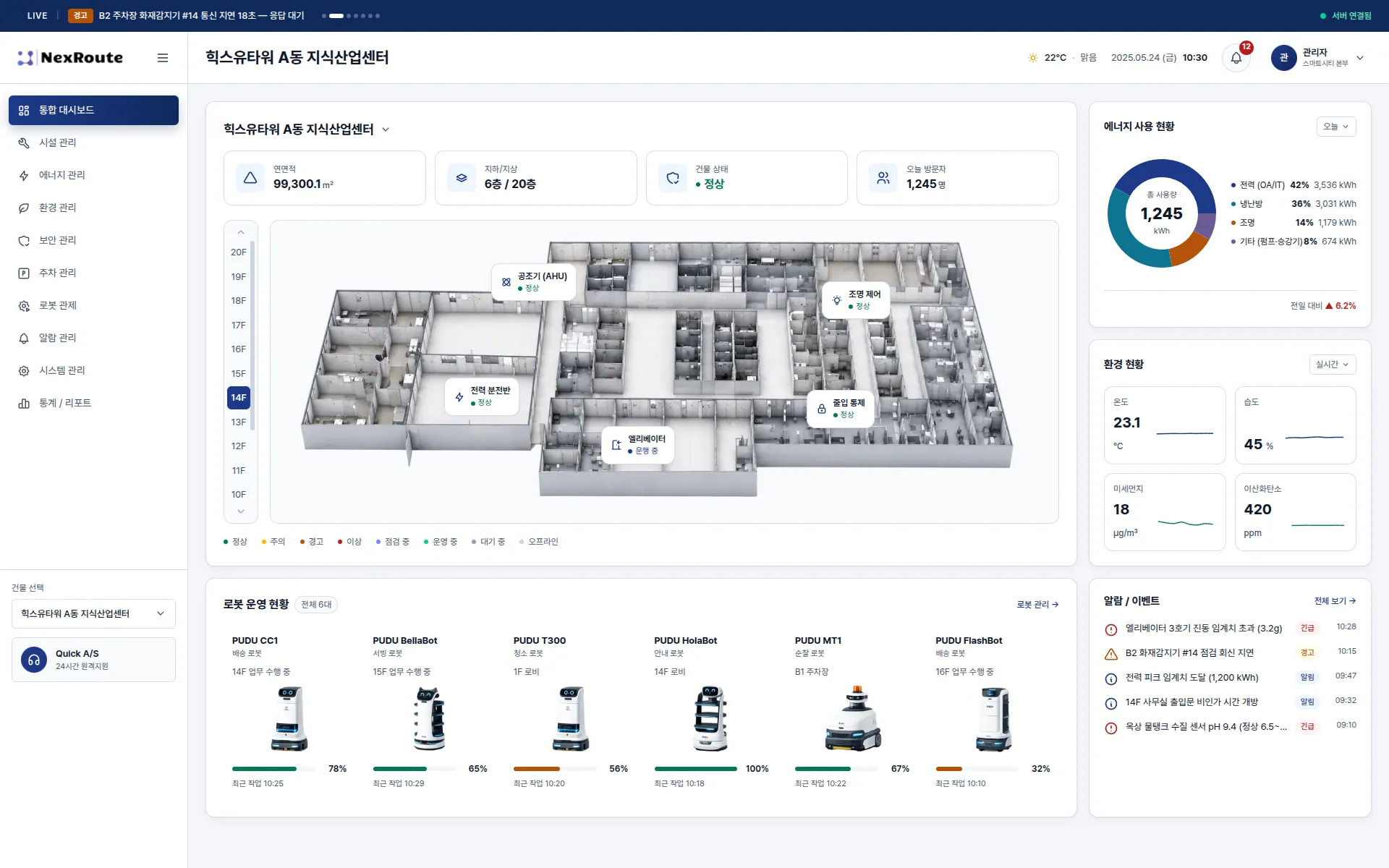Click the 지하/지상 layers icon

click(462, 178)
